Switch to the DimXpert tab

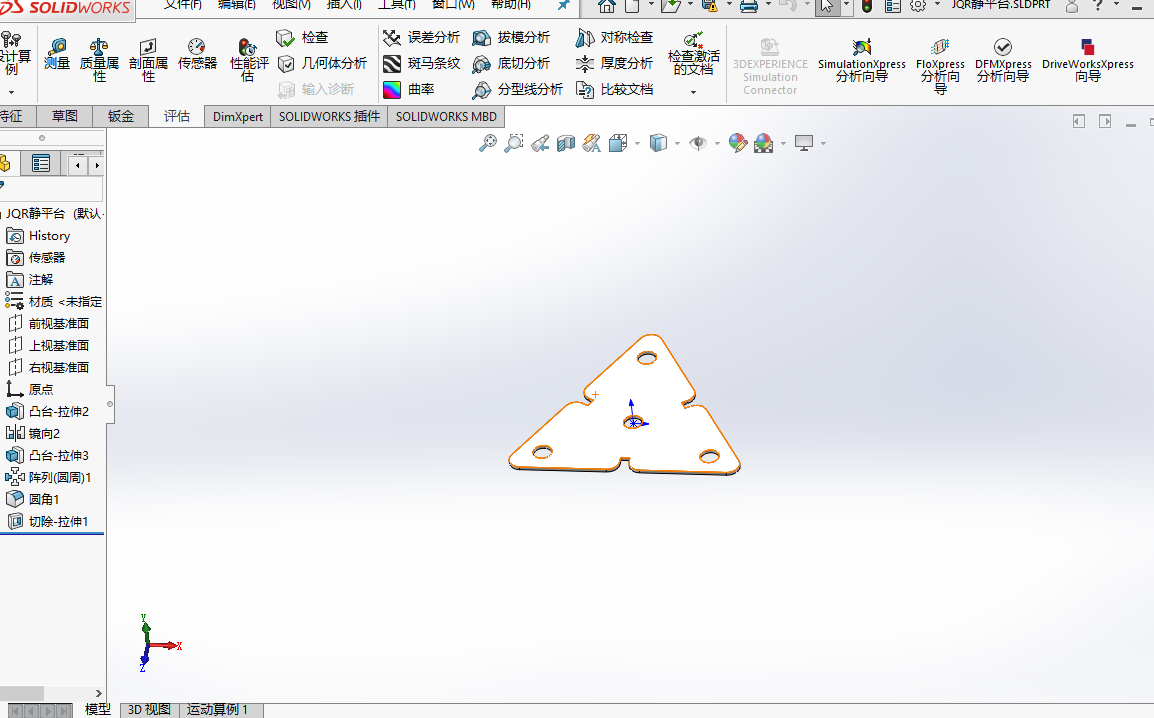(238, 116)
